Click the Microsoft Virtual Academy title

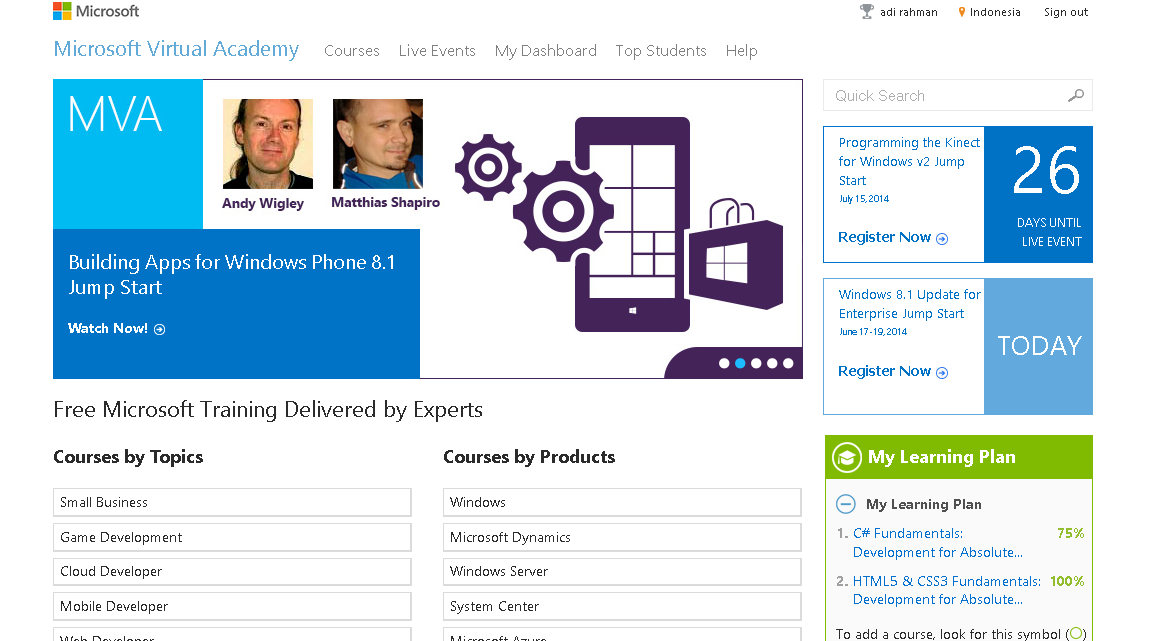176,48
